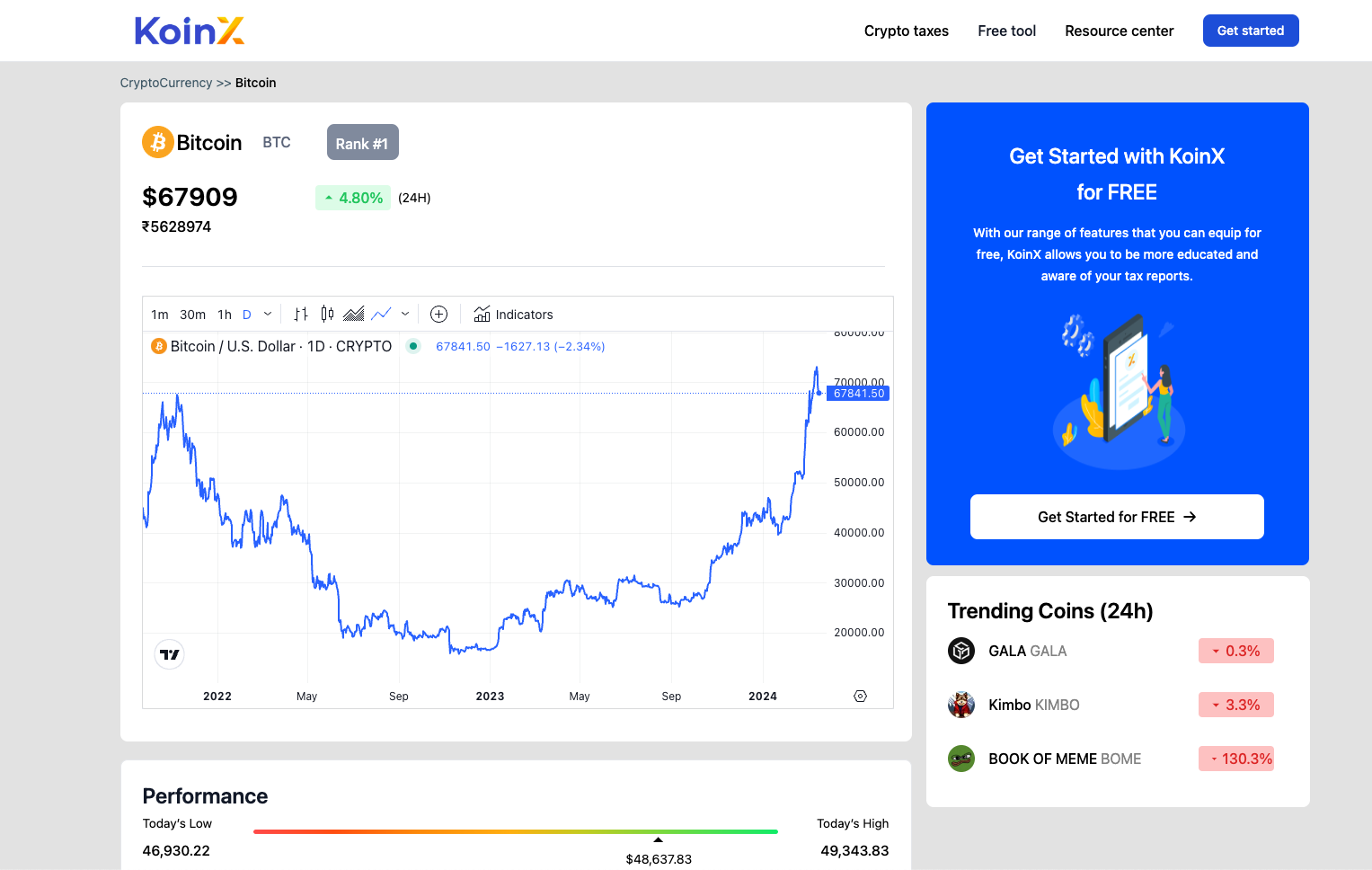This screenshot has height=870, width=1372.
Task: Click the Kimbo coin icon
Action: 961,705
